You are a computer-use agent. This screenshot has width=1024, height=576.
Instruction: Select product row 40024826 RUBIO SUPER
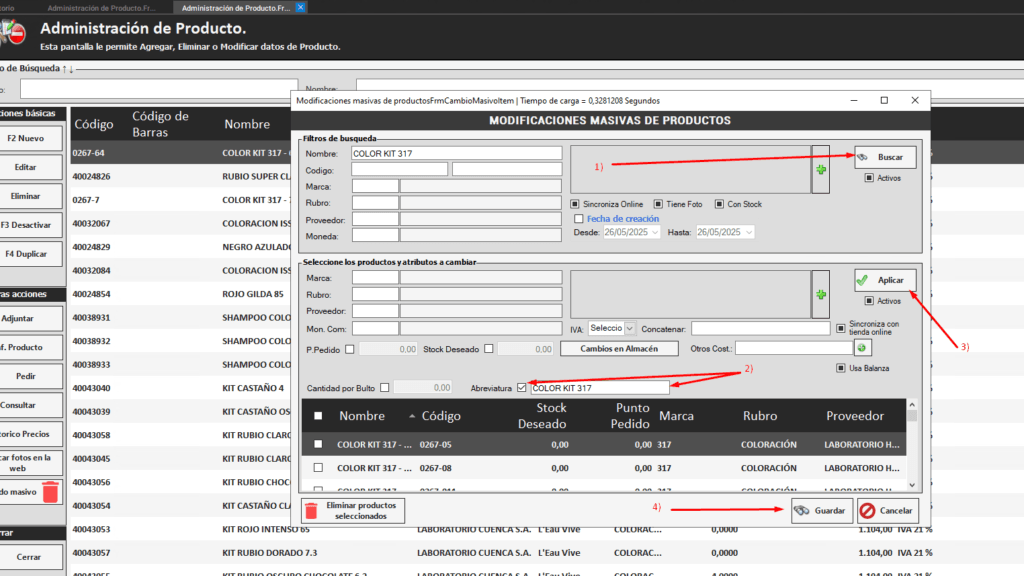(181, 176)
